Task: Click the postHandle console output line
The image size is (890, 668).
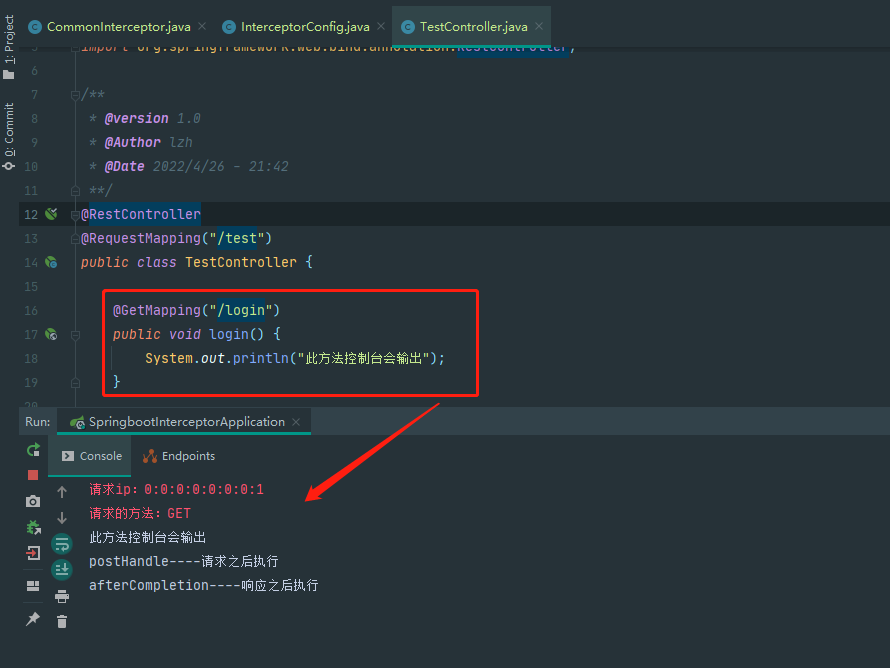Action: point(183,561)
